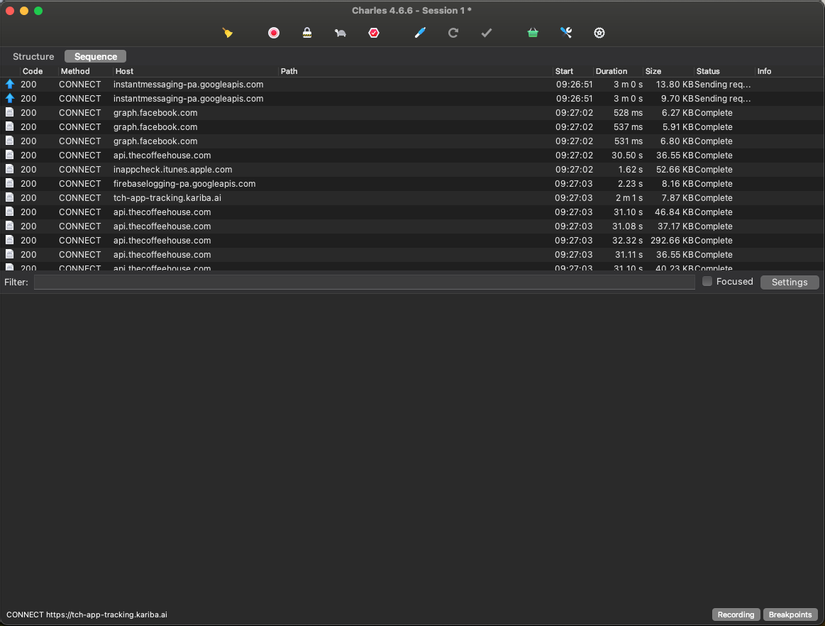Image resolution: width=825 pixels, height=626 pixels.
Task: Open filter Settings
Action: [x=789, y=282]
